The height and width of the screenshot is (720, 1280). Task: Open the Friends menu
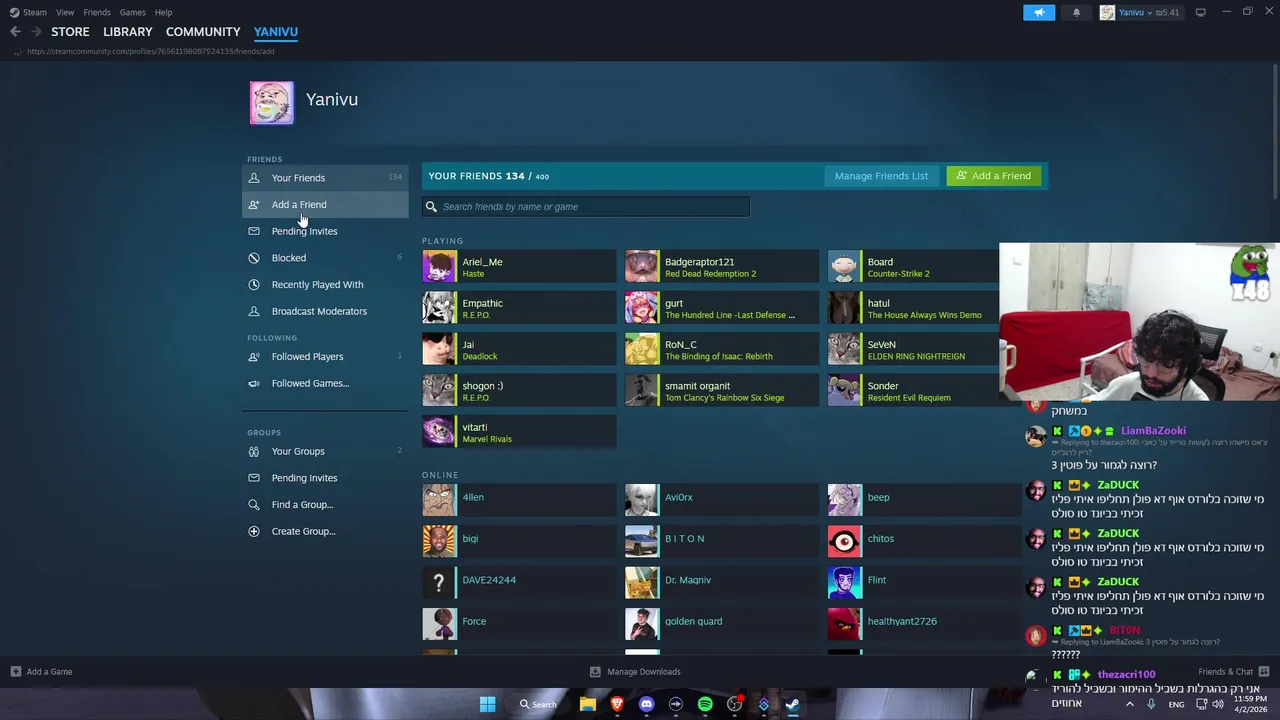[97, 12]
